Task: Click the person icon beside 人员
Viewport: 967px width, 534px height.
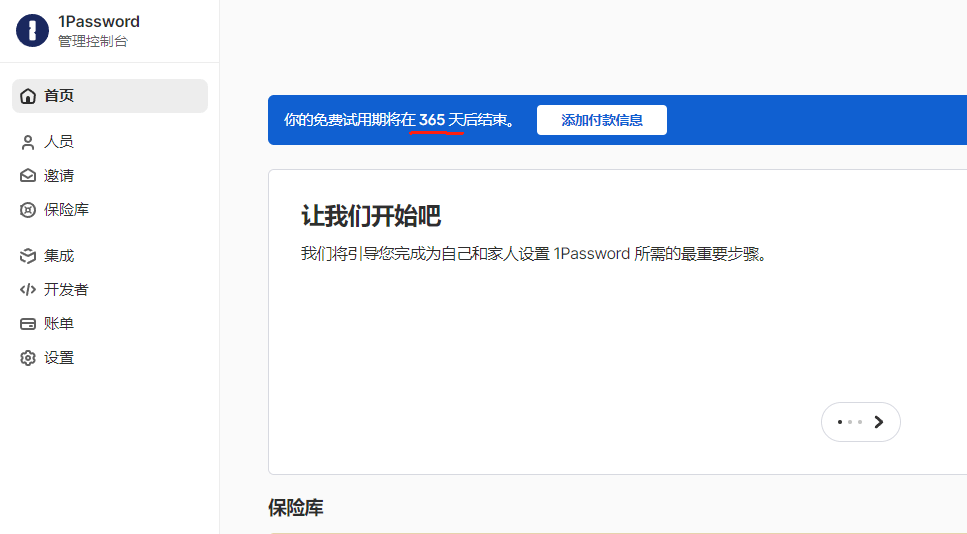Action: [x=28, y=142]
